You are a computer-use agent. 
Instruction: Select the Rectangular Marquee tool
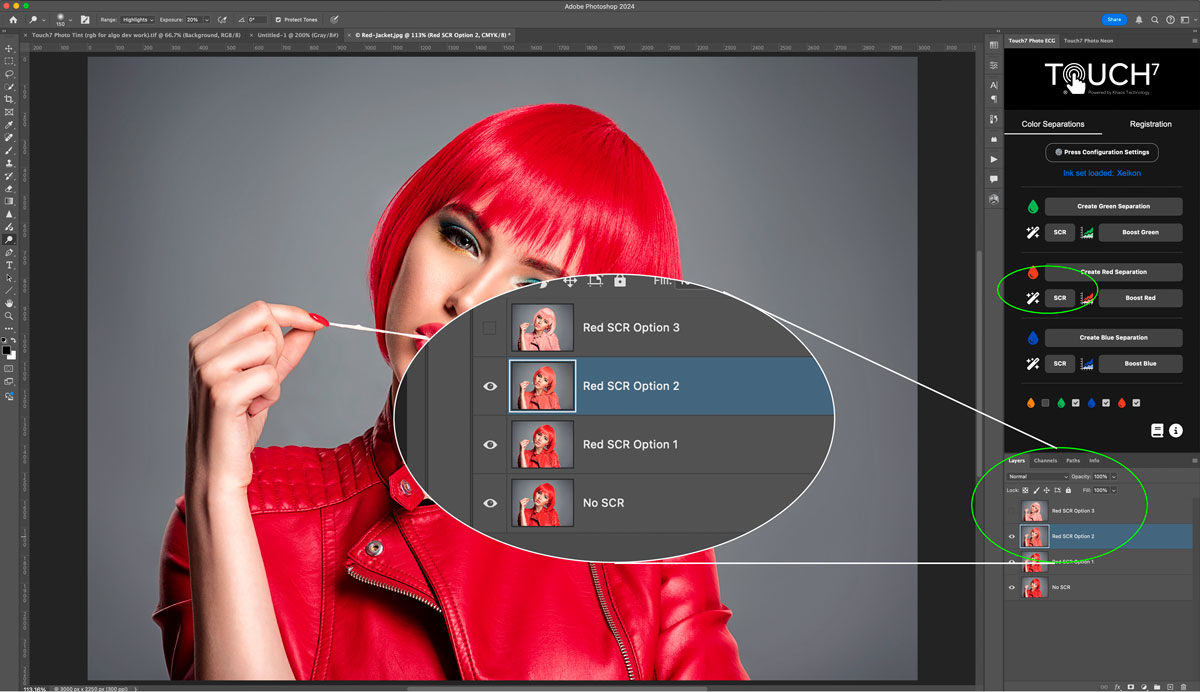click(9, 61)
